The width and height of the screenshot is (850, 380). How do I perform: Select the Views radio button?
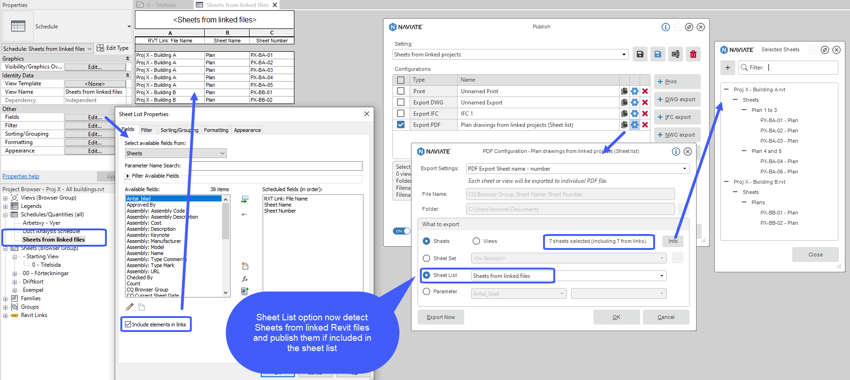pyautogui.click(x=476, y=241)
